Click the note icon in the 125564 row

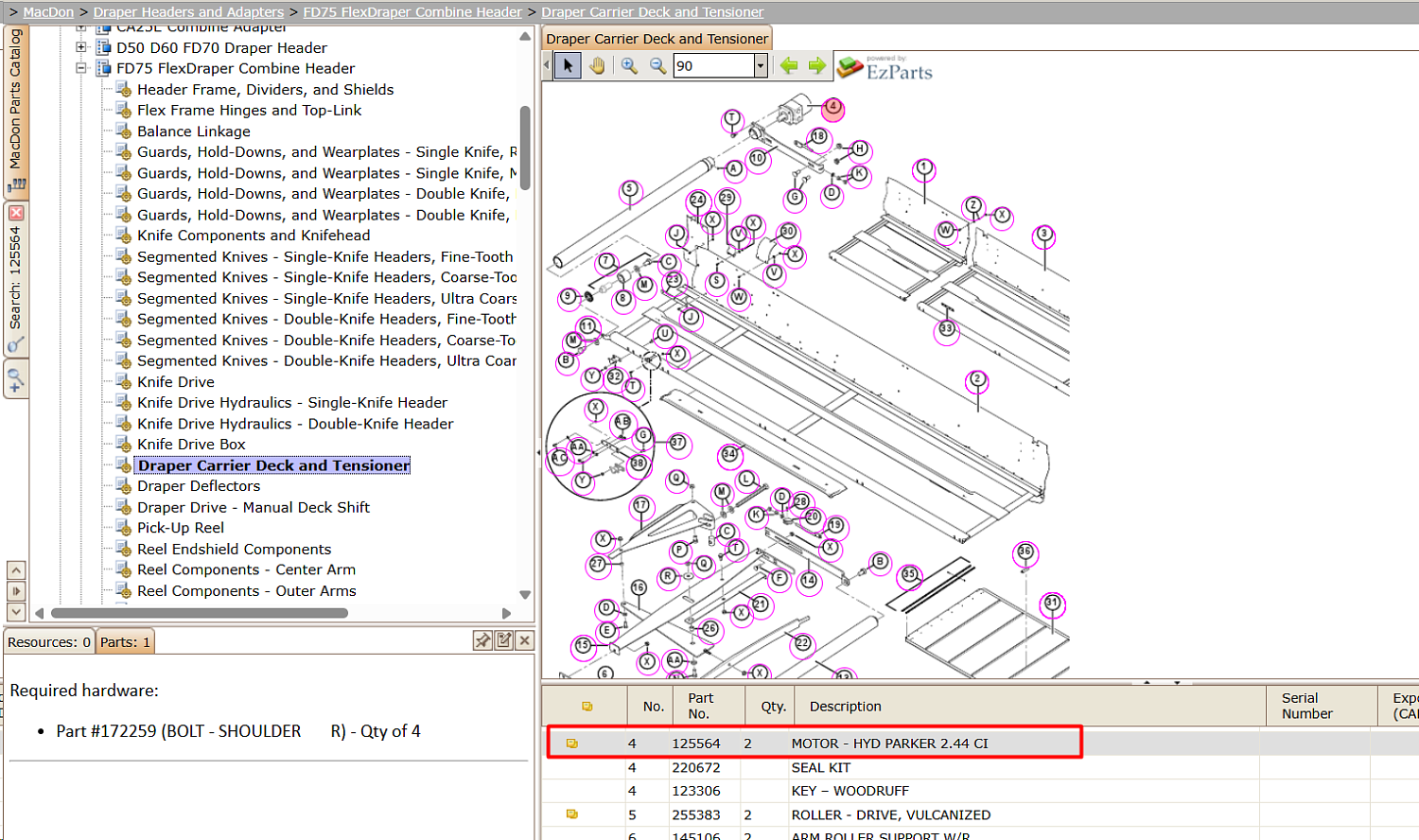[572, 744]
